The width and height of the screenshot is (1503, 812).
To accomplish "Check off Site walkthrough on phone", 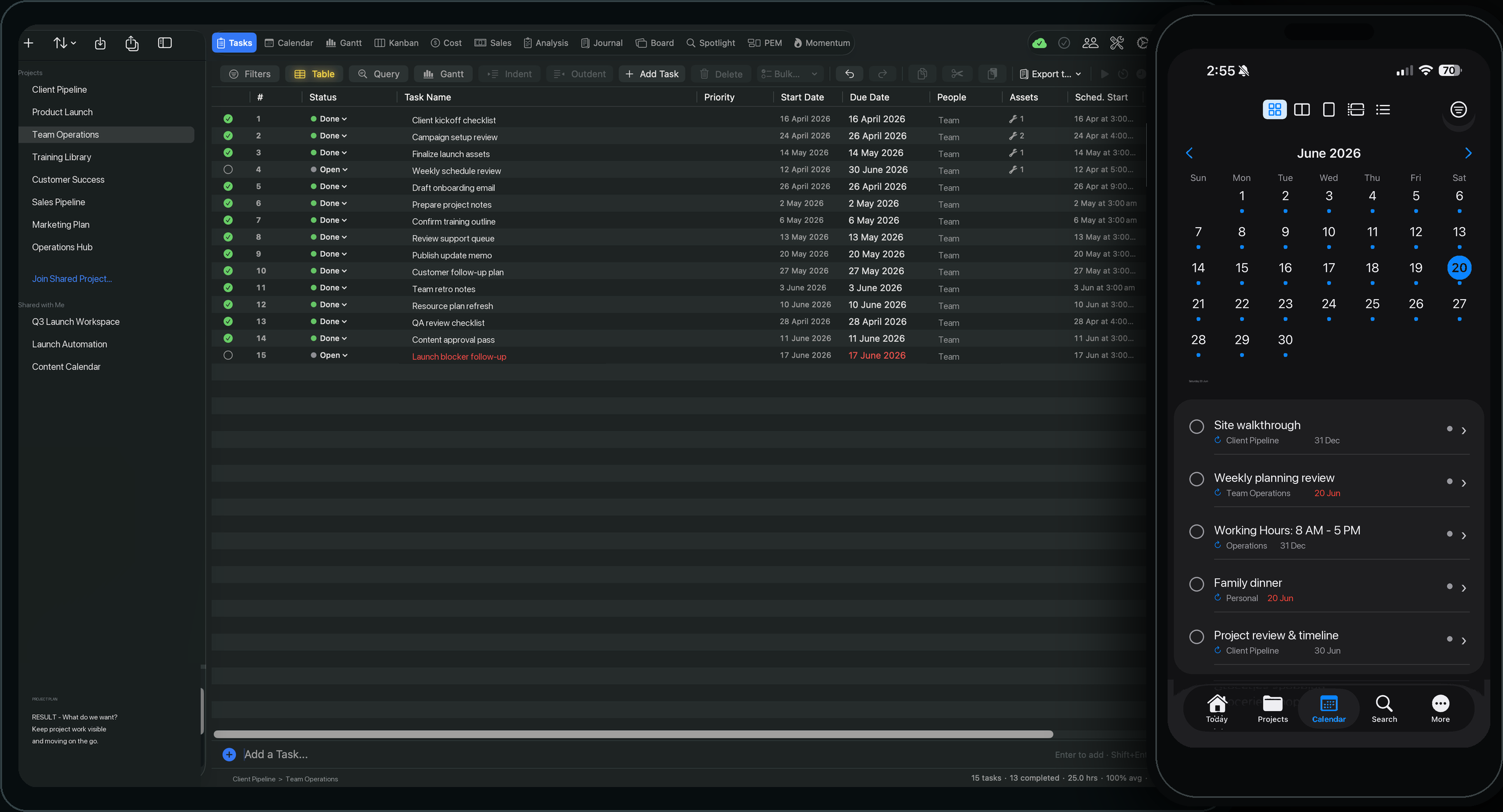I will (x=1196, y=427).
